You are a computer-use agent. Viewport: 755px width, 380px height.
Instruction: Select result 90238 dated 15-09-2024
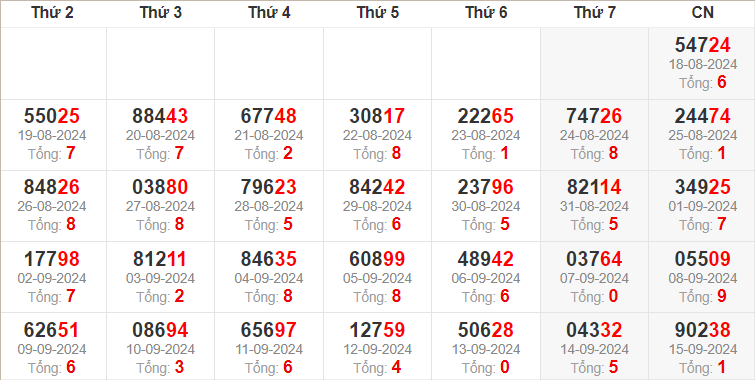pyautogui.click(x=703, y=330)
